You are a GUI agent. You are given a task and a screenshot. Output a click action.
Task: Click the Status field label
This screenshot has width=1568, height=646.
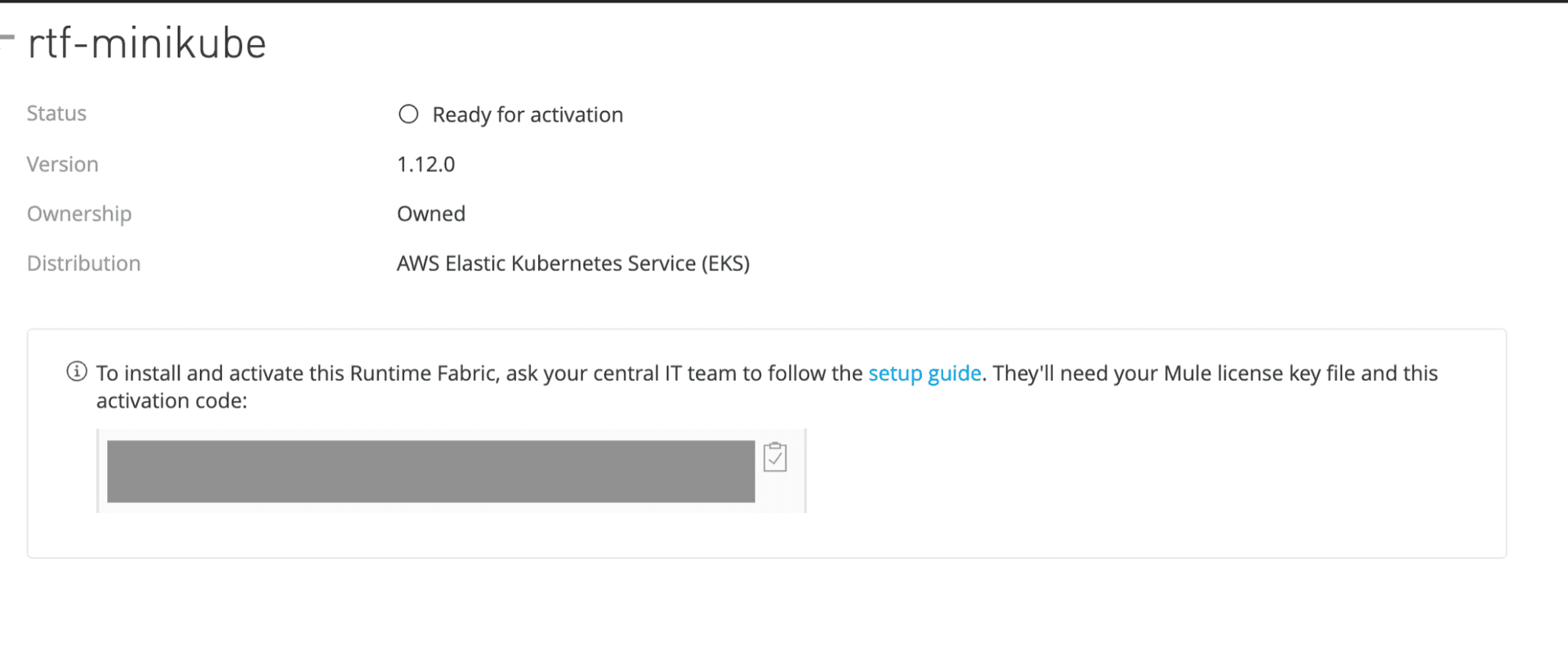pyautogui.click(x=56, y=114)
